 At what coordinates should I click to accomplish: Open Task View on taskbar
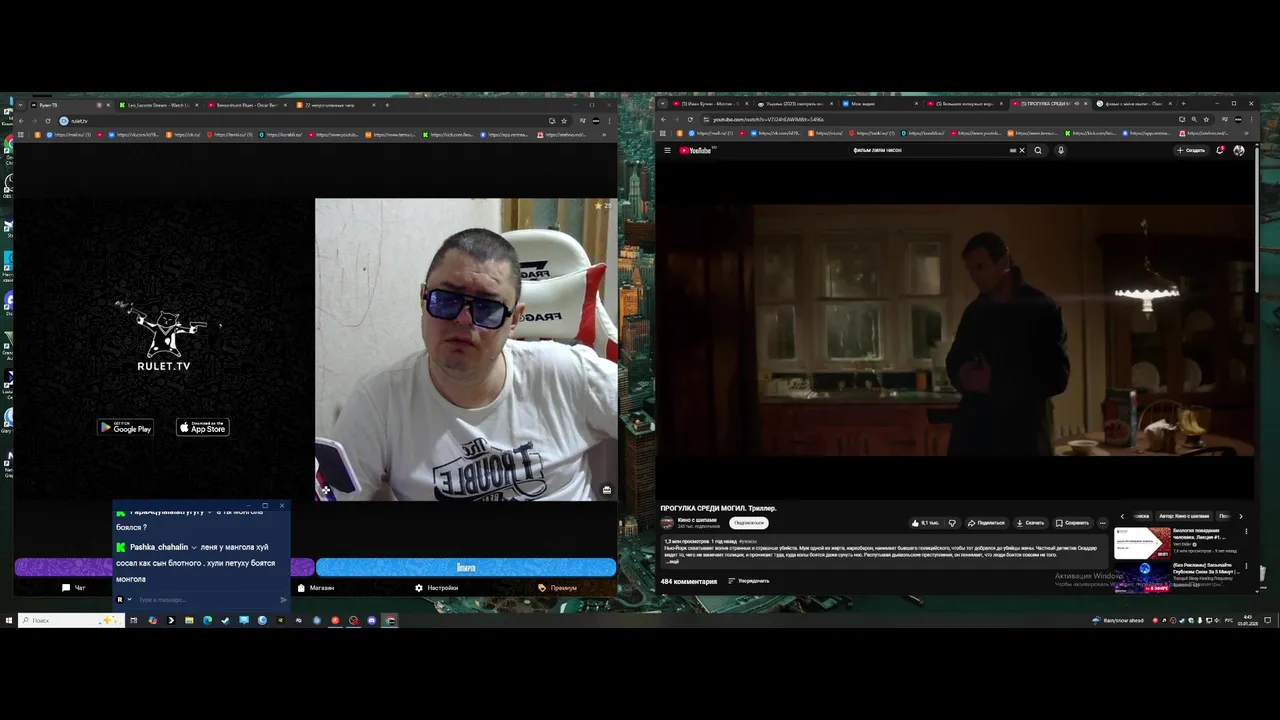(x=133, y=620)
